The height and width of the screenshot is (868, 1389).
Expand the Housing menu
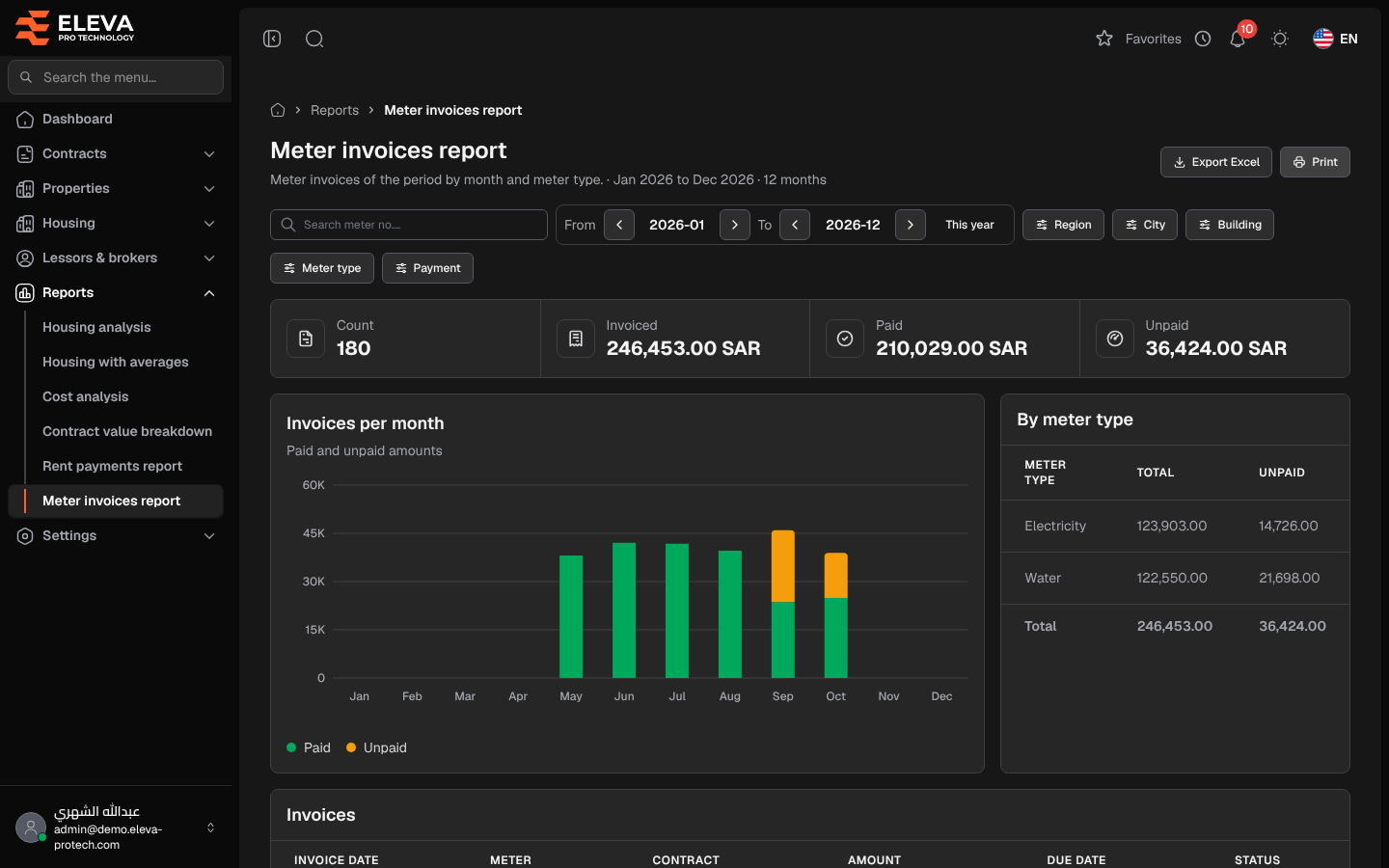(x=116, y=223)
